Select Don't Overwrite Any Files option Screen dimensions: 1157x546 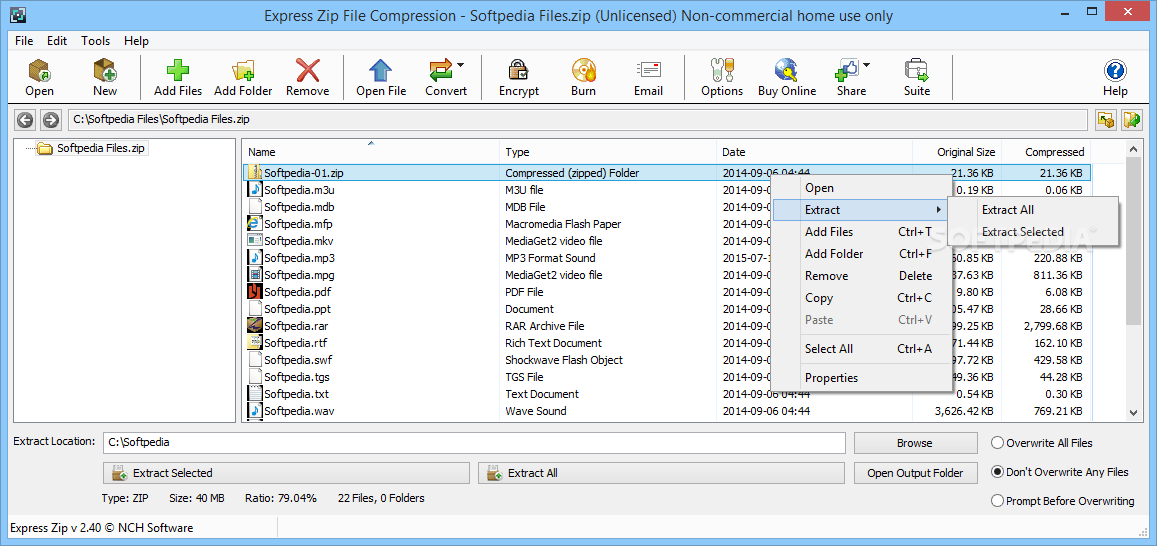[998, 472]
